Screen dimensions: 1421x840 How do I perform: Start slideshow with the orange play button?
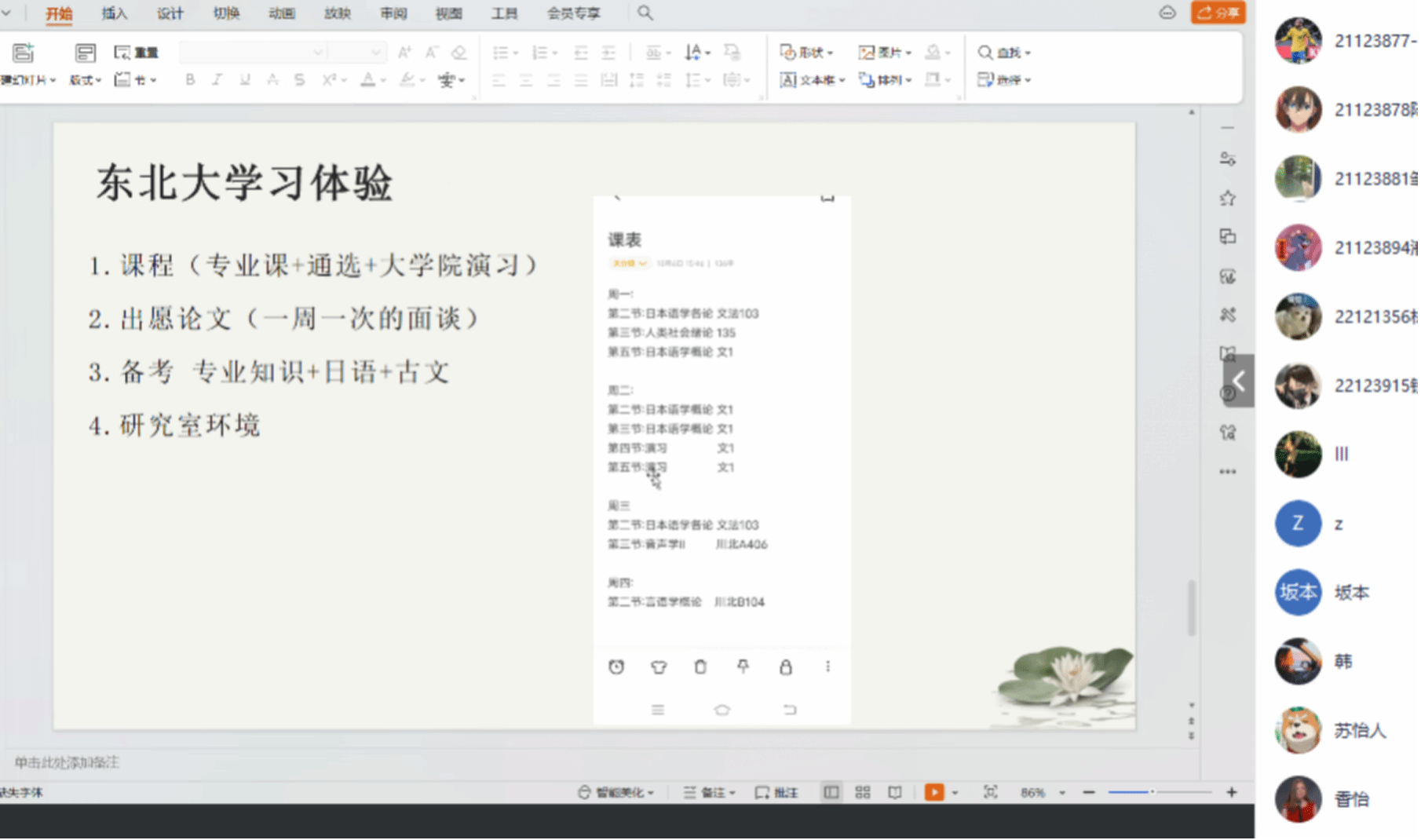point(933,792)
